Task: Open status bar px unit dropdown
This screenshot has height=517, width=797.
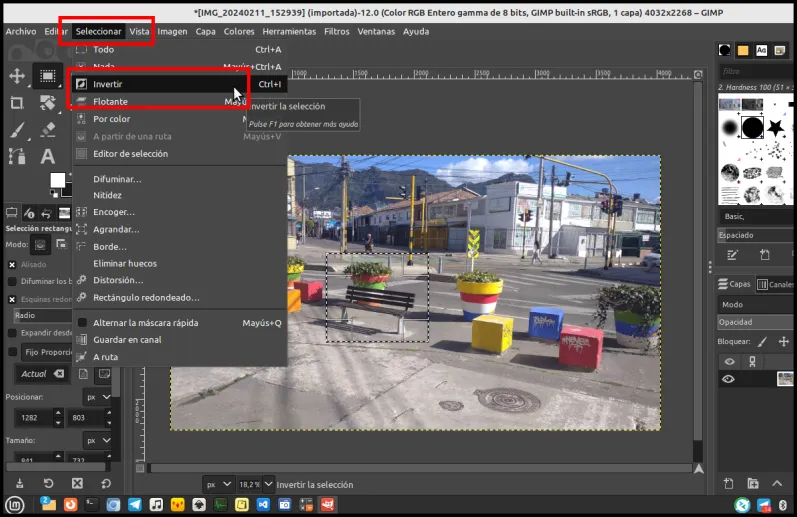Action: 219,484
